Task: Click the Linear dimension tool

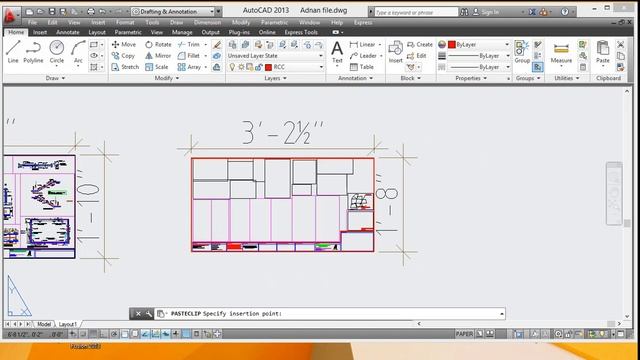Action: 362,44
